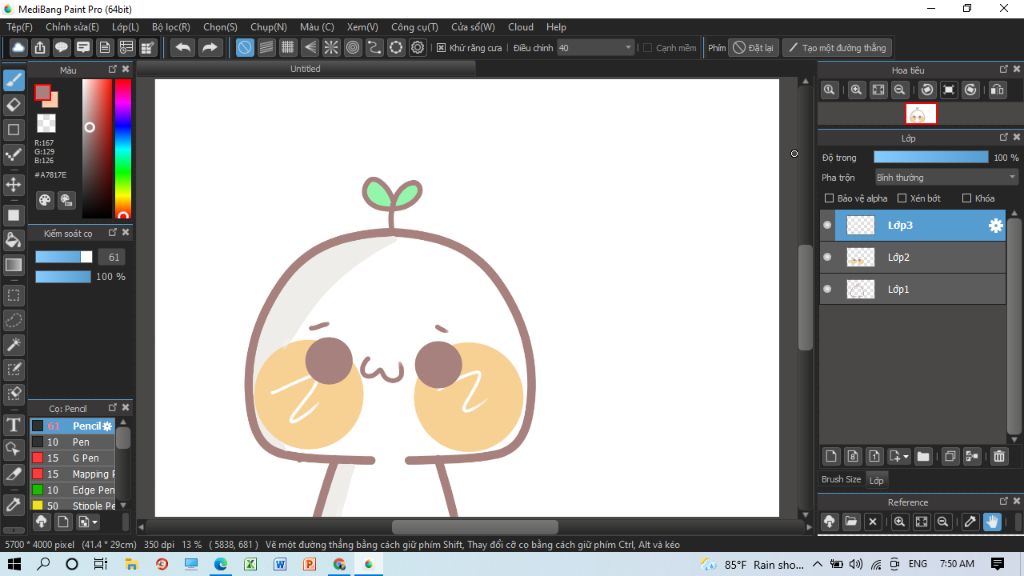Viewport: 1024px width, 576px height.
Task: Select the Move tool
Action: pyautogui.click(x=14, y=185)
